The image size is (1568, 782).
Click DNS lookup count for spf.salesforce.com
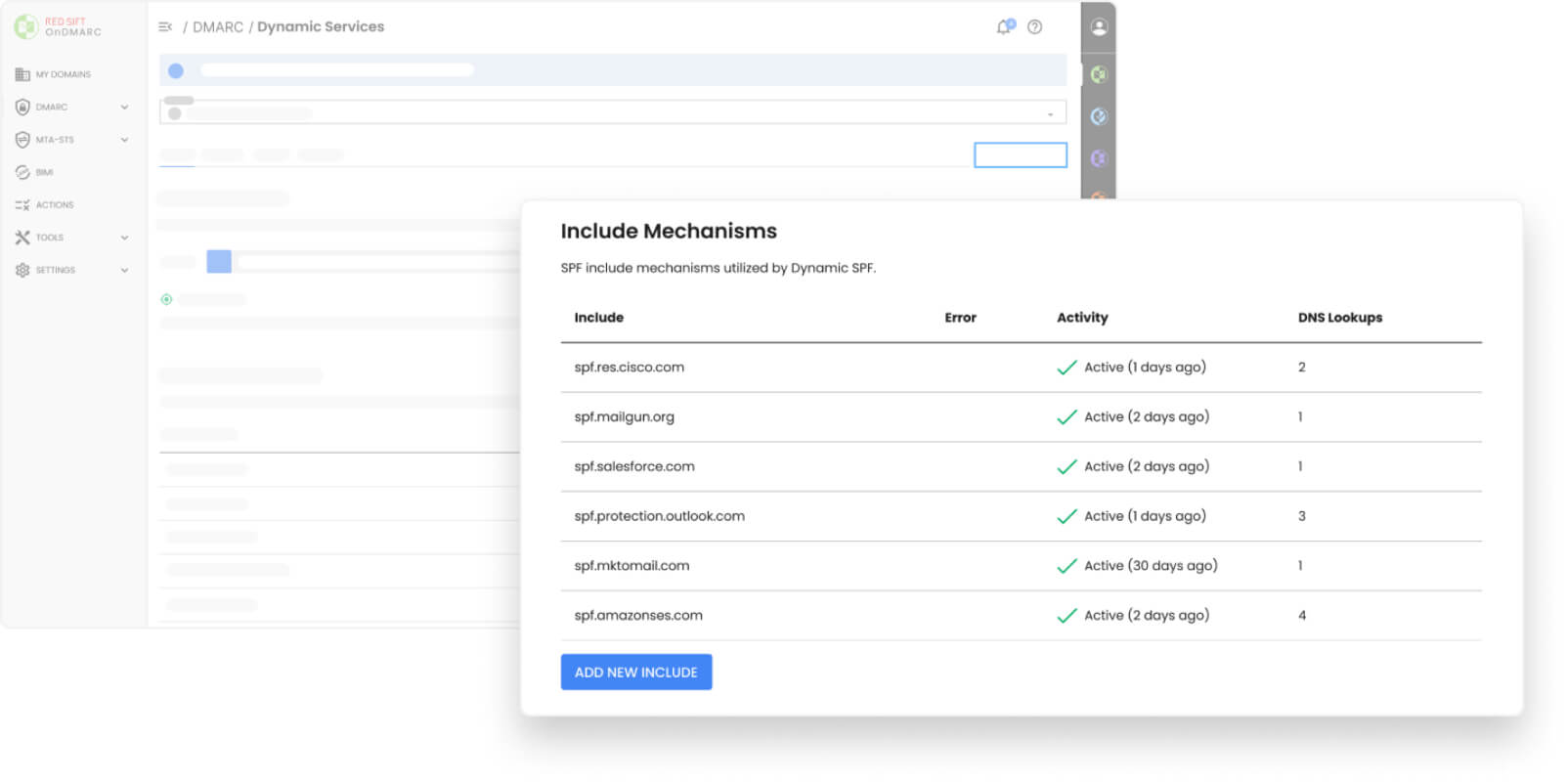(x=1300, y=467)
